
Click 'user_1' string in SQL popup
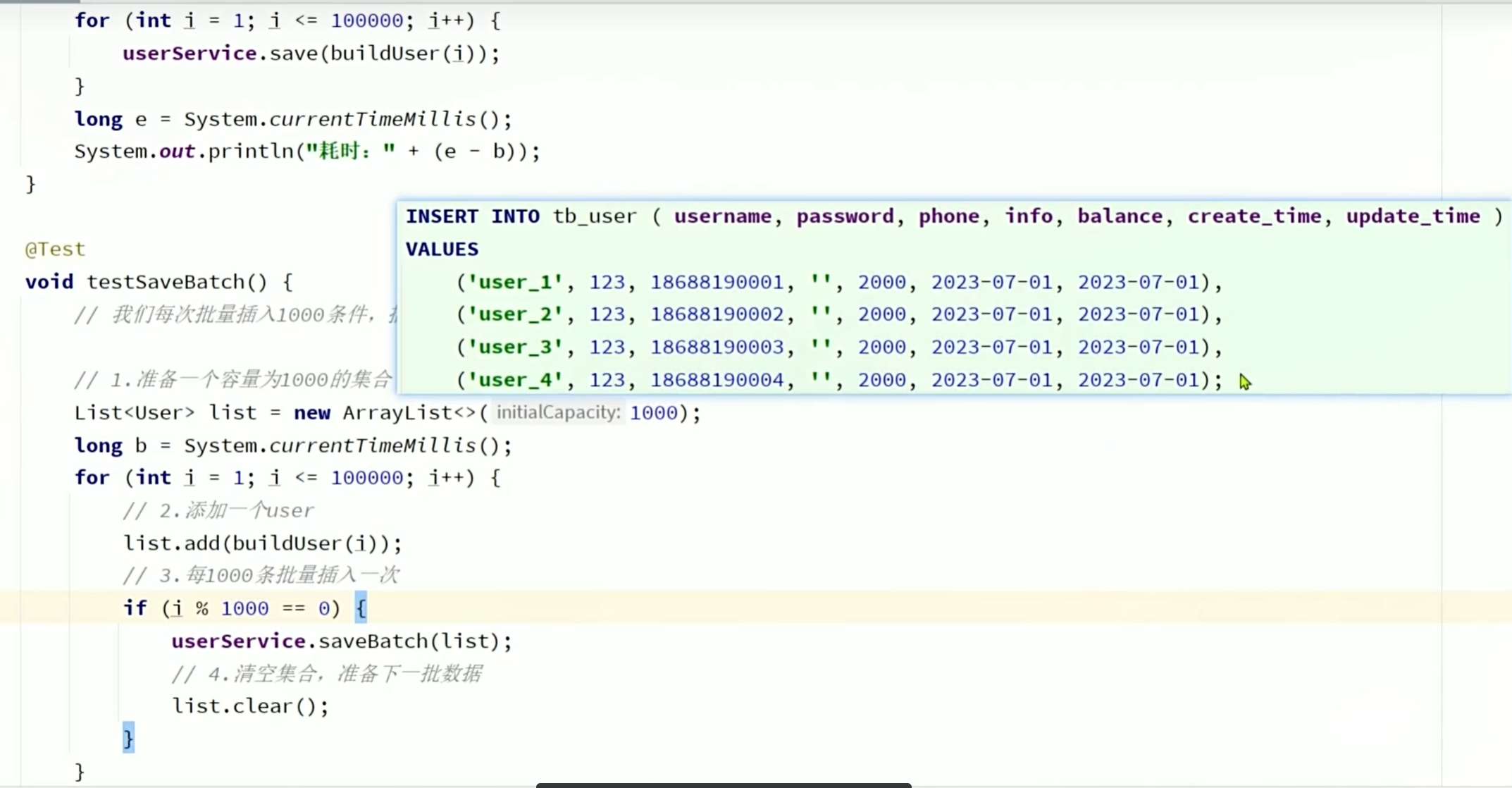(516, 282)
